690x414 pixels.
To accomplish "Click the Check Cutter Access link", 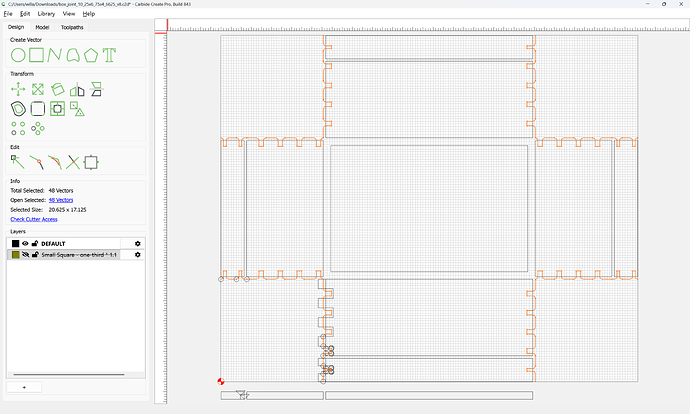I will 34,219.
